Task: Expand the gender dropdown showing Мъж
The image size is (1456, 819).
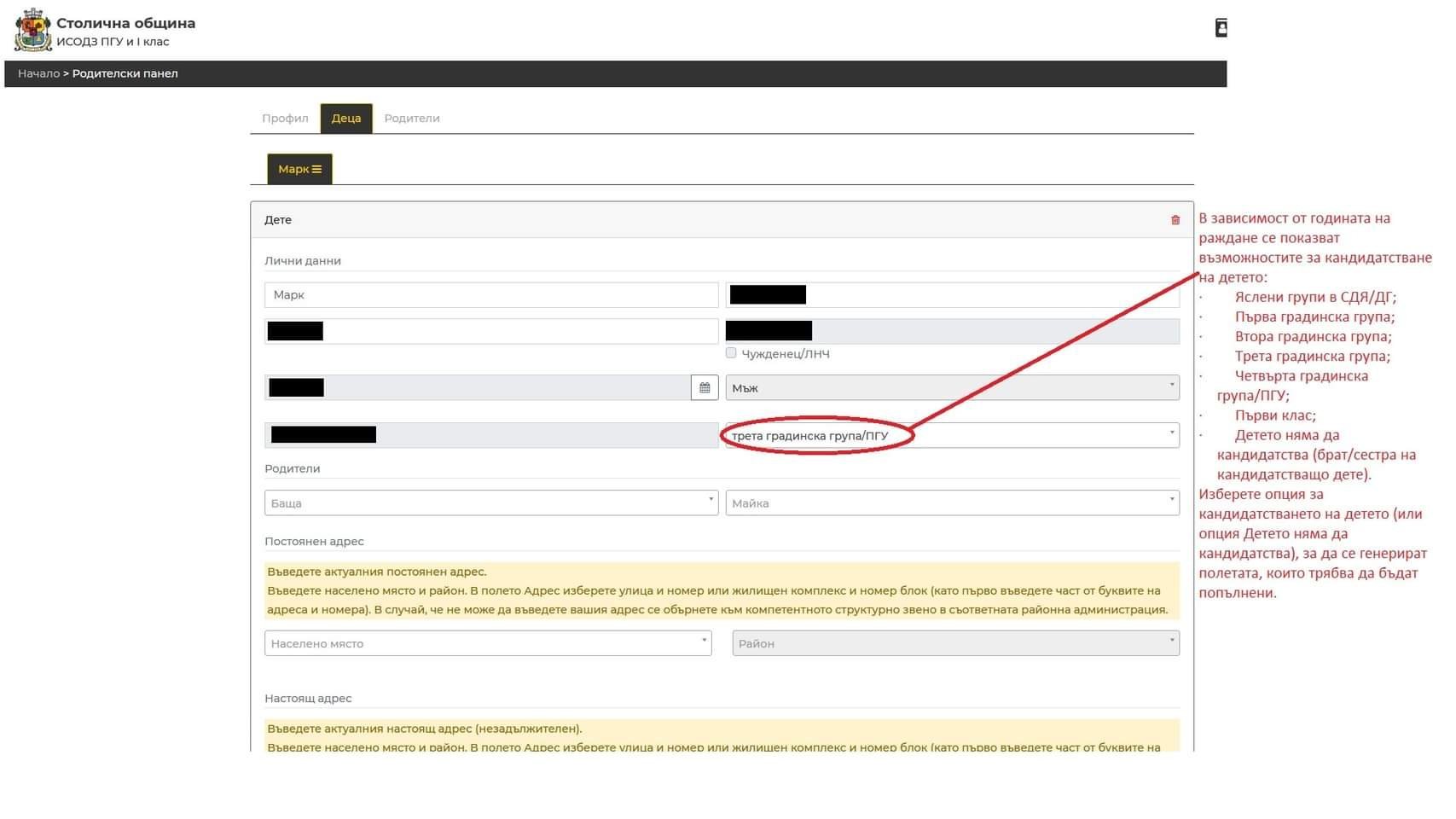Action: pyautogui.click(x=952, y=388)
